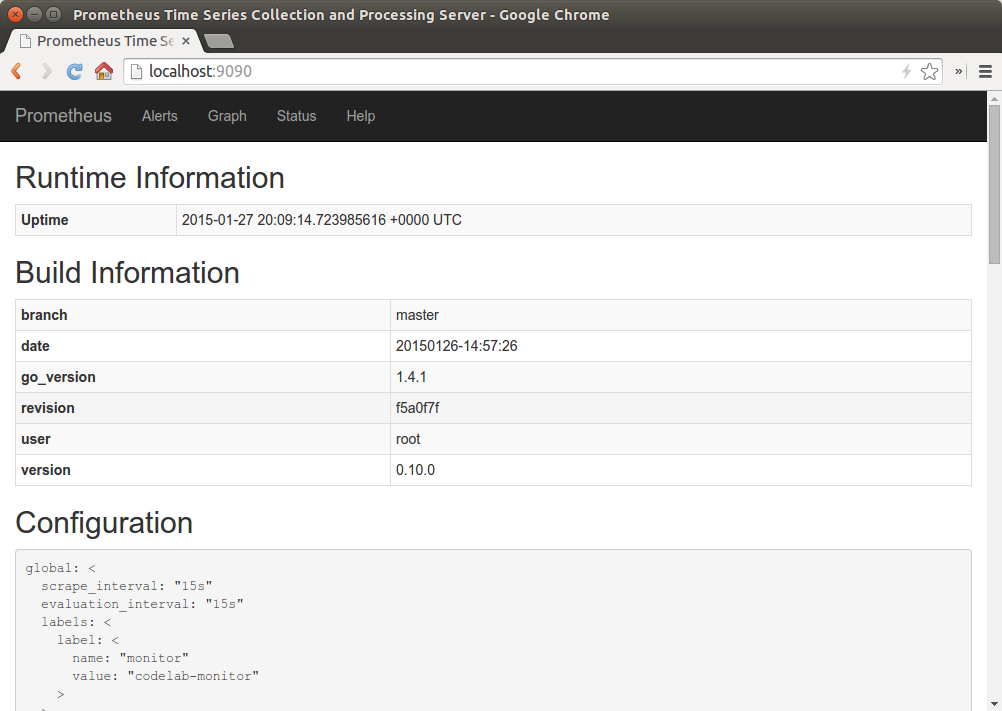Open Chrome hamburger menu
The image size is (1002, 711).
pyautogui.click(x=985, y=72)
